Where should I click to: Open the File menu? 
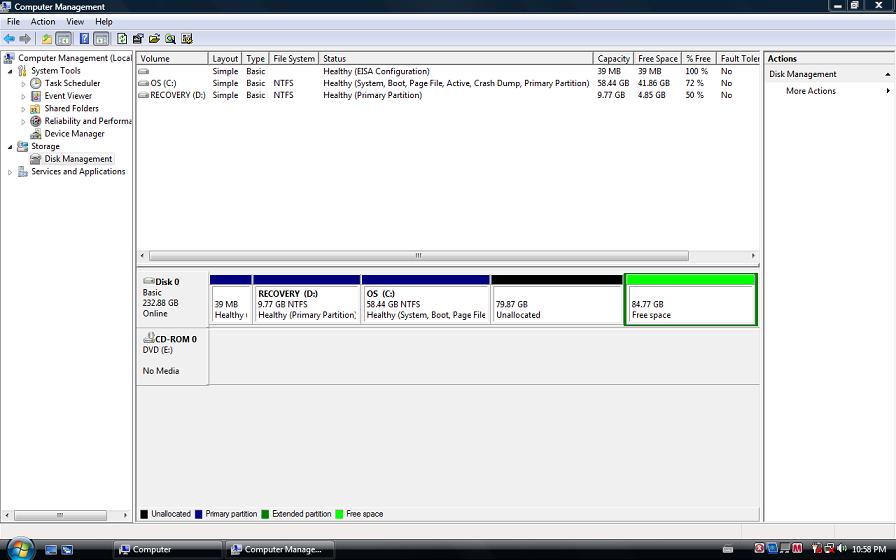click(13, 22)
